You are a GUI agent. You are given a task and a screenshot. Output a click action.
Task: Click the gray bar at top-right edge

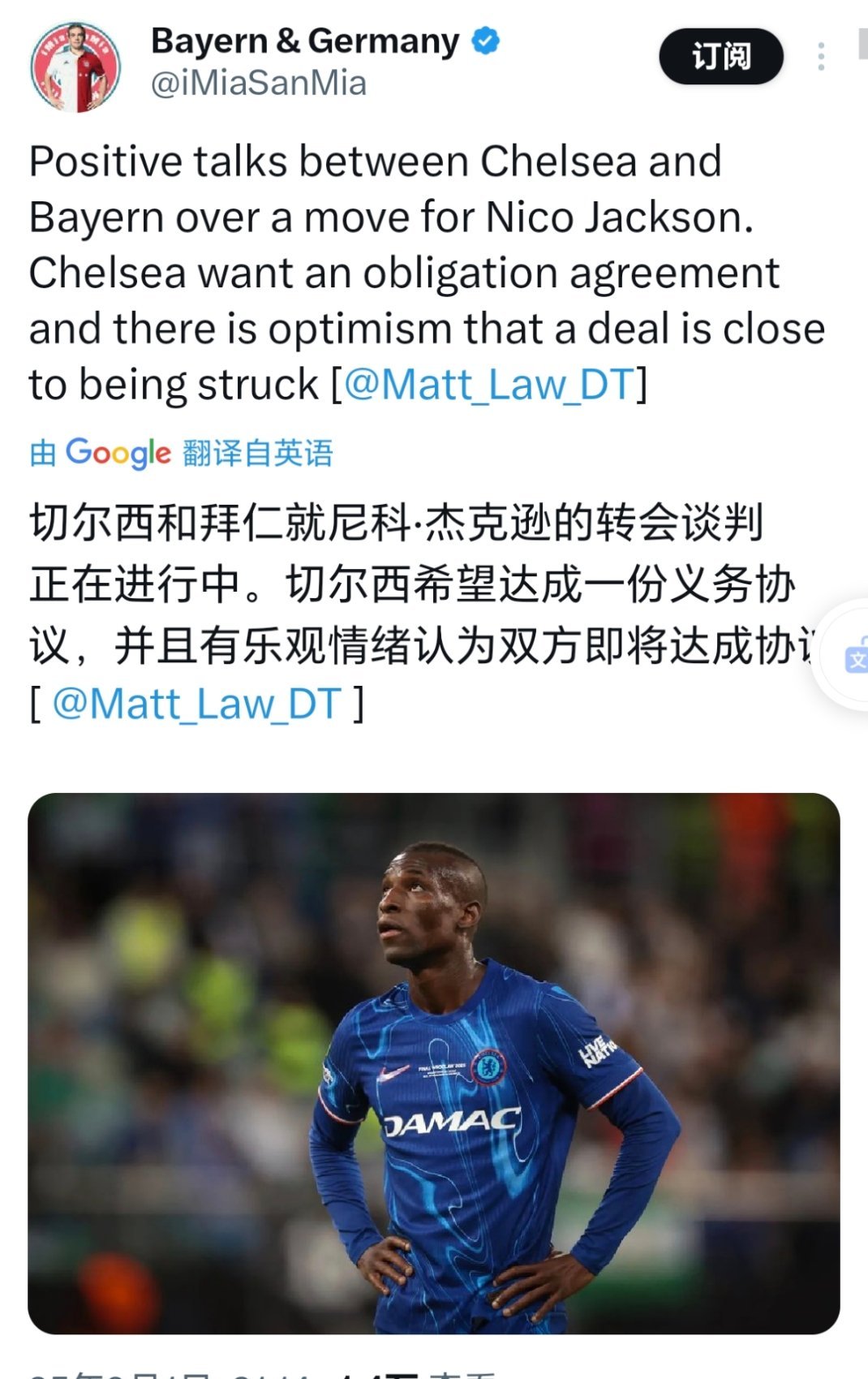click(x=863, y=43)
